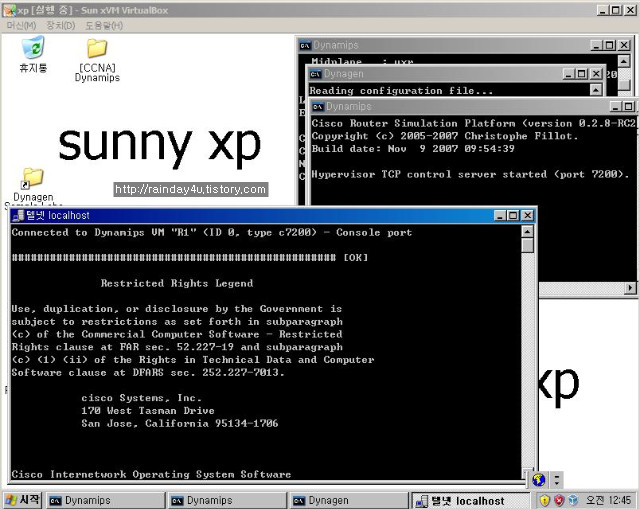Maximize the back Dynamips window

pos(609,45)
